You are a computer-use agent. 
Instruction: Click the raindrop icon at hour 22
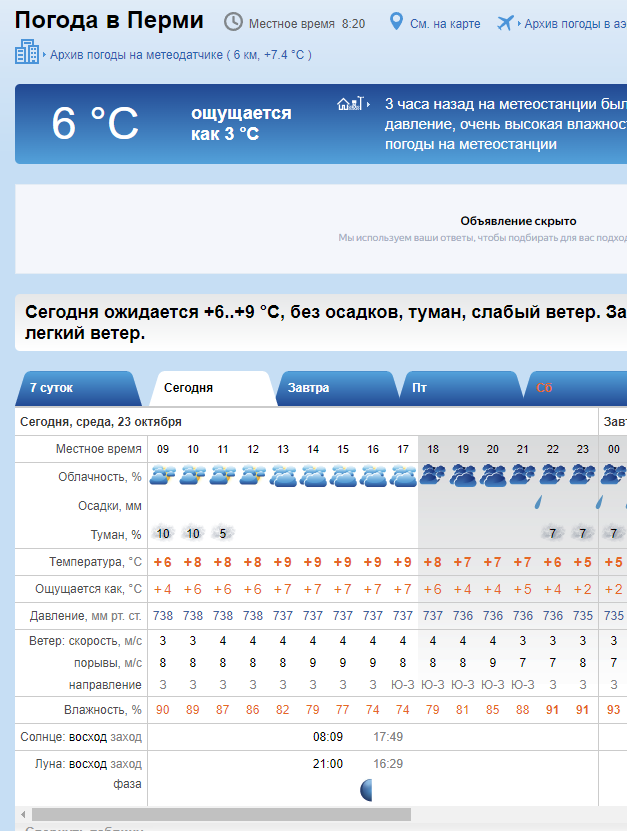(538, 502)
